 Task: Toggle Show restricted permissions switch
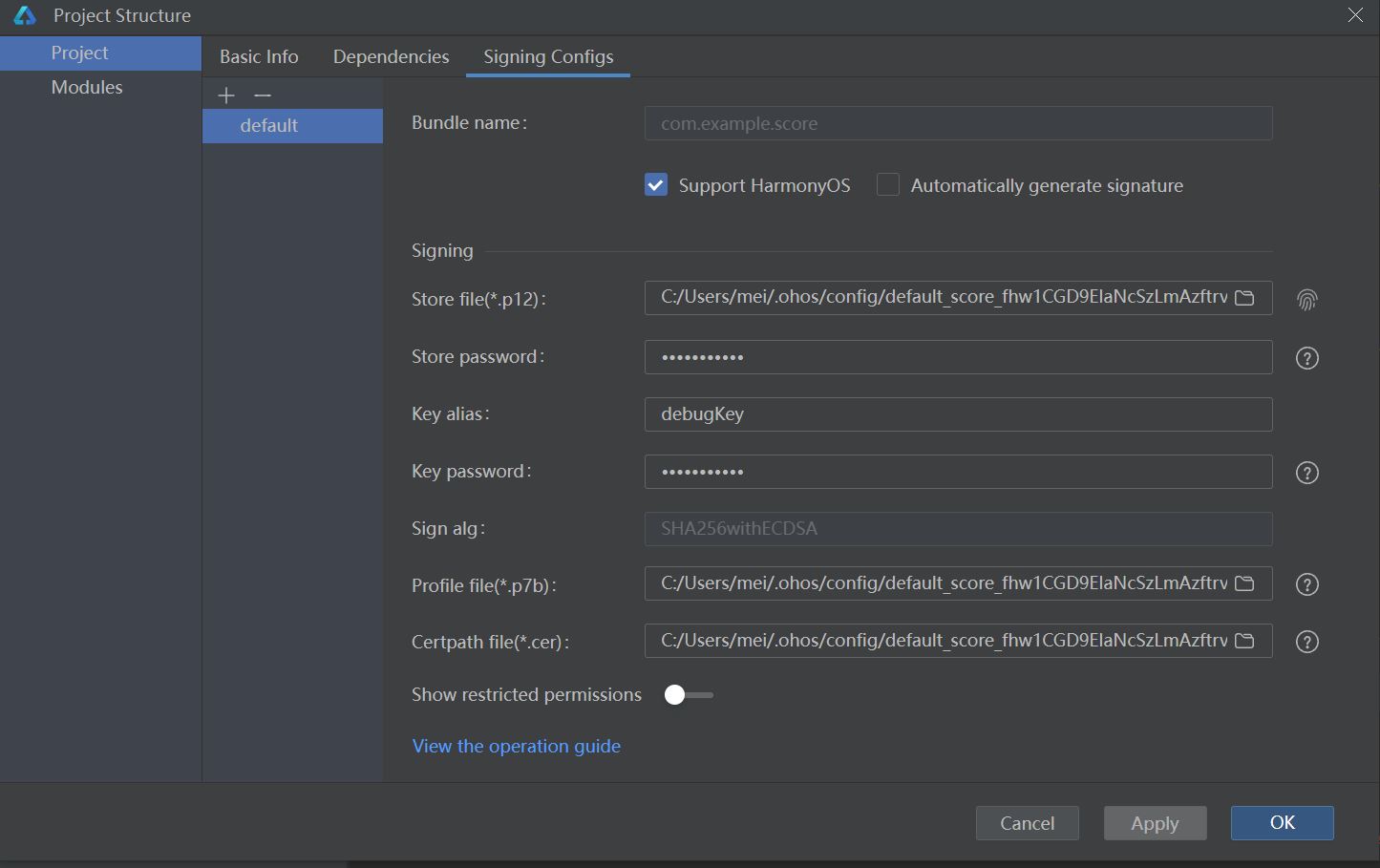click(x=689, y=695)
